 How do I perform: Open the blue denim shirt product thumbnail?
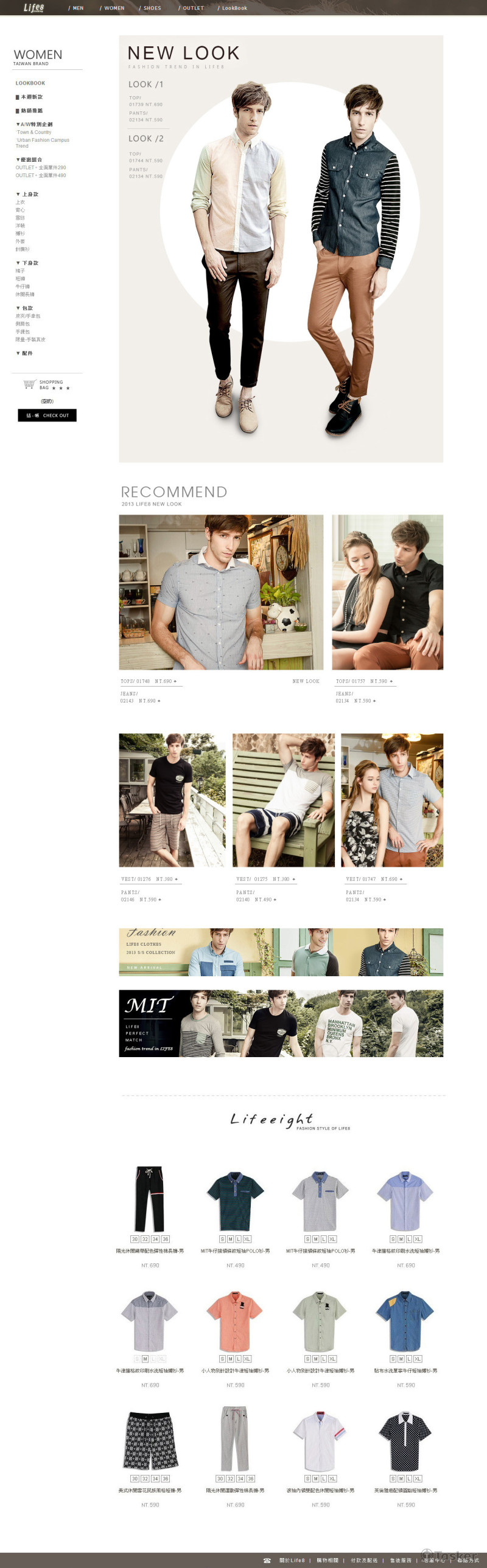click(405, 1321)
